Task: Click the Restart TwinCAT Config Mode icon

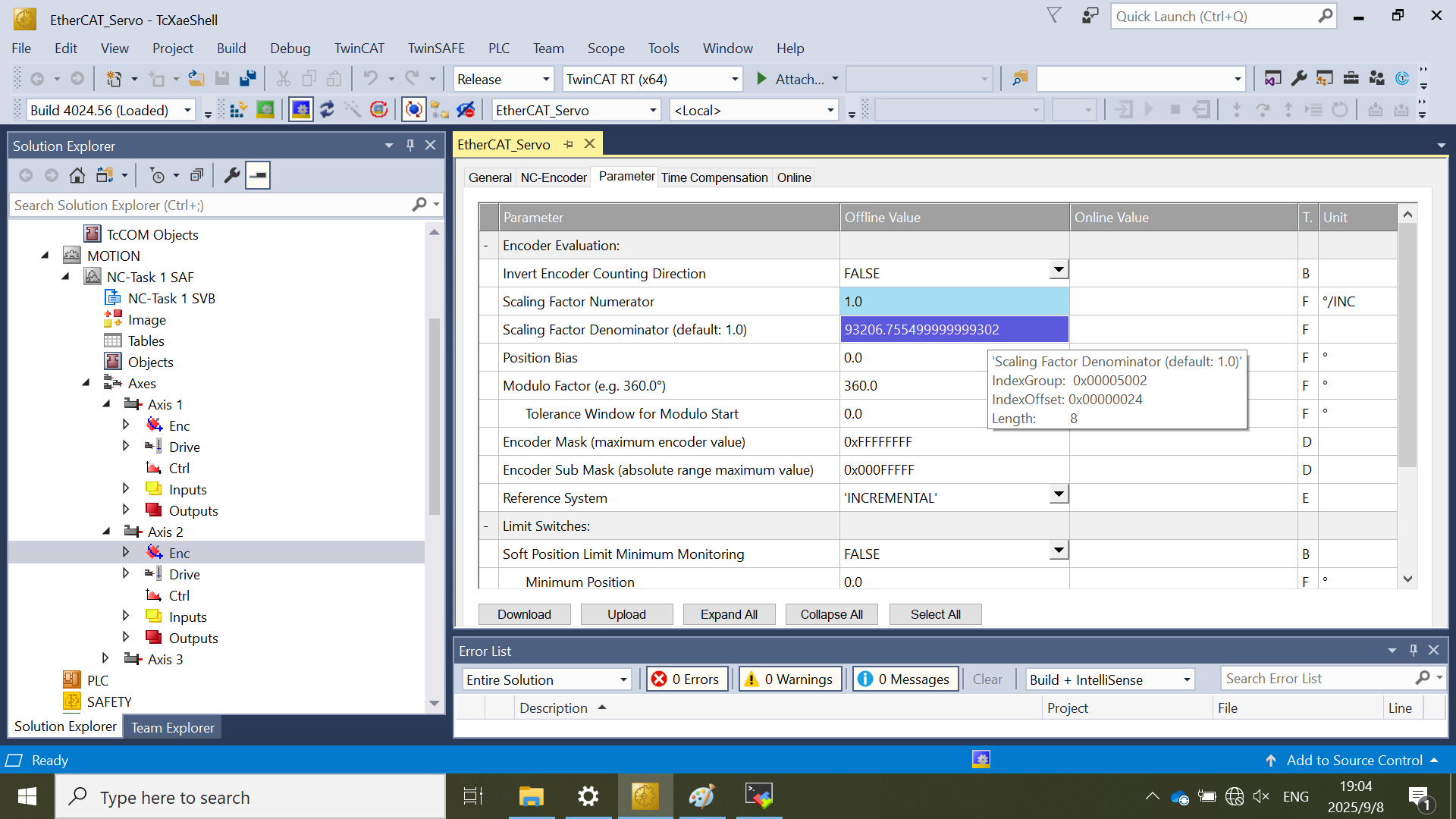Action: pyautogui.click(x=301, y=110)
